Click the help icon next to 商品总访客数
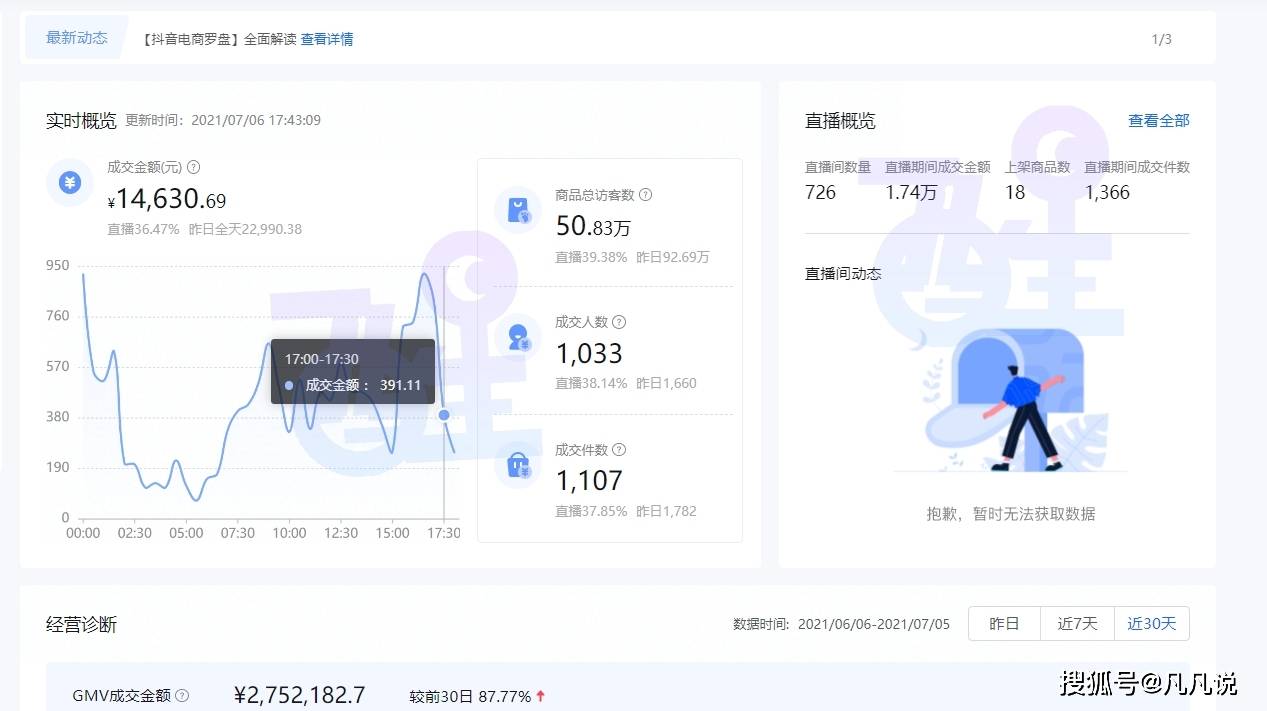Viewport: 1267px width, 711px height. point(646,195)
